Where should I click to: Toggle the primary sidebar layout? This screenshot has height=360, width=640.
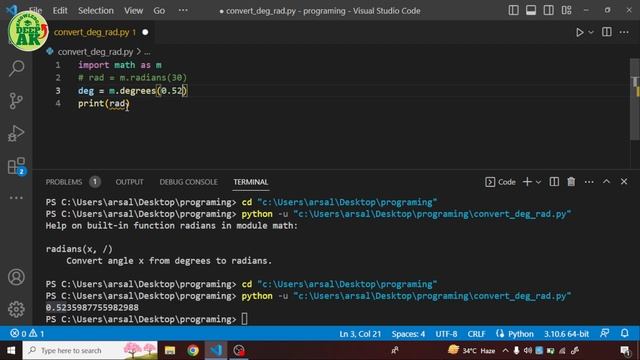coord(513,10)
